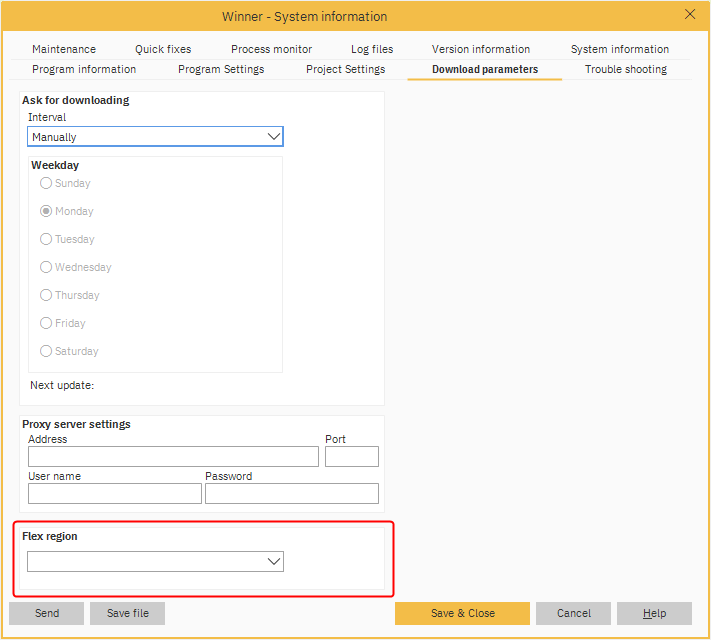This screenshot has width=711, height=640.
Task: Expand the Interval dropdown
Action: point(155,137)
